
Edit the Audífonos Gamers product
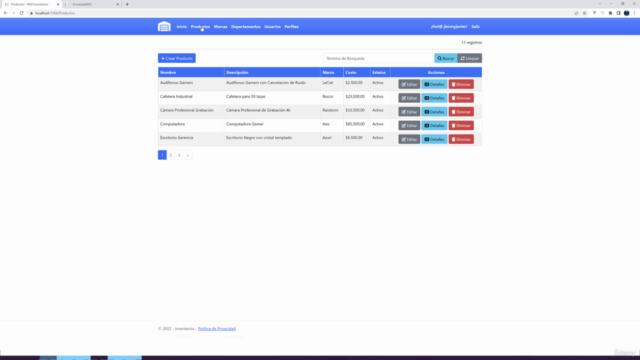click(409, 84)
